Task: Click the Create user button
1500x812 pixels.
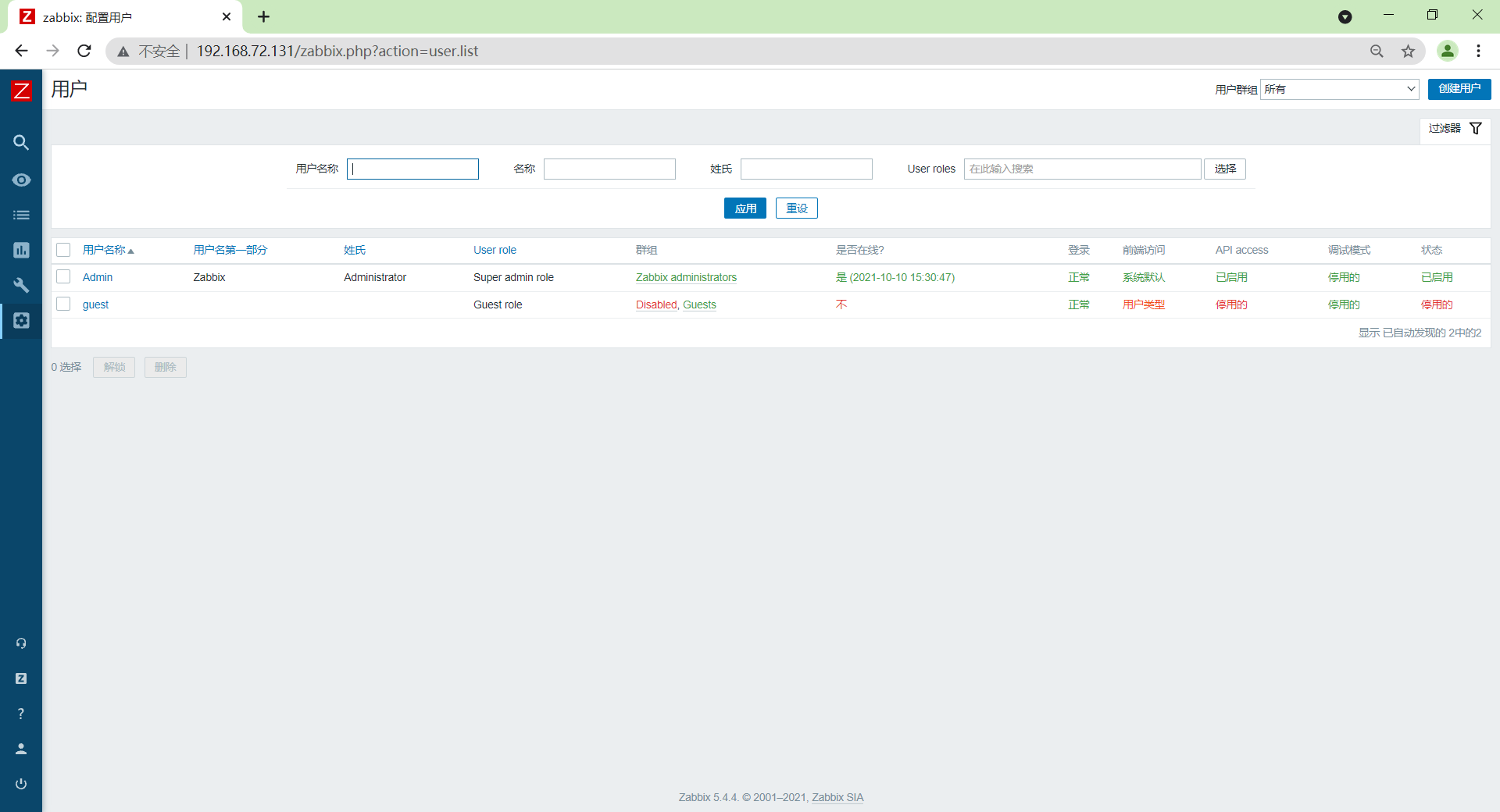Action: (x=1459, y=89)
